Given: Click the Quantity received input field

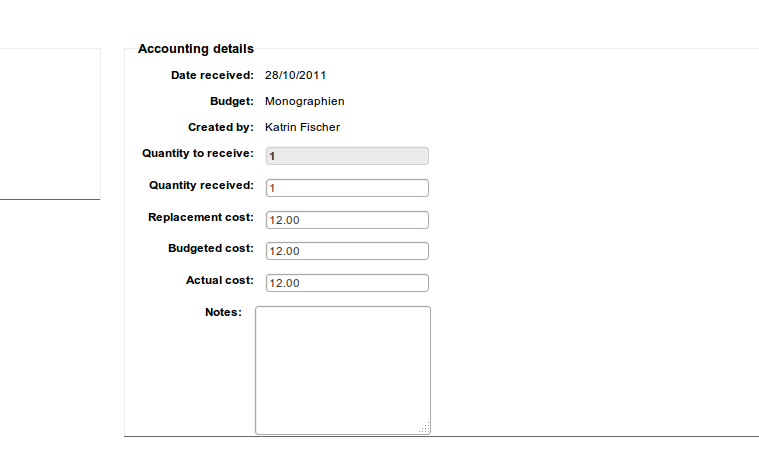Looking at the screenshot, I should tap(346, 188).
